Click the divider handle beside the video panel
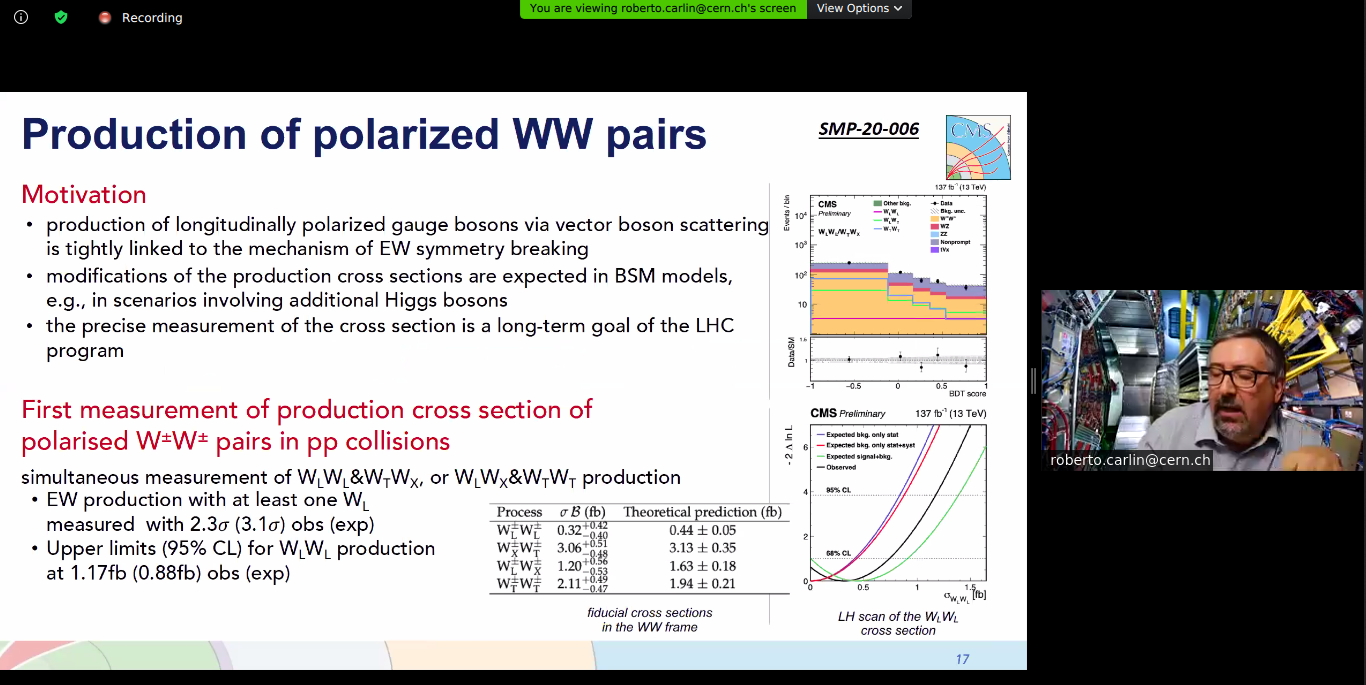This screenshot has width=1366, height=685. click(x=1033, y=380)
